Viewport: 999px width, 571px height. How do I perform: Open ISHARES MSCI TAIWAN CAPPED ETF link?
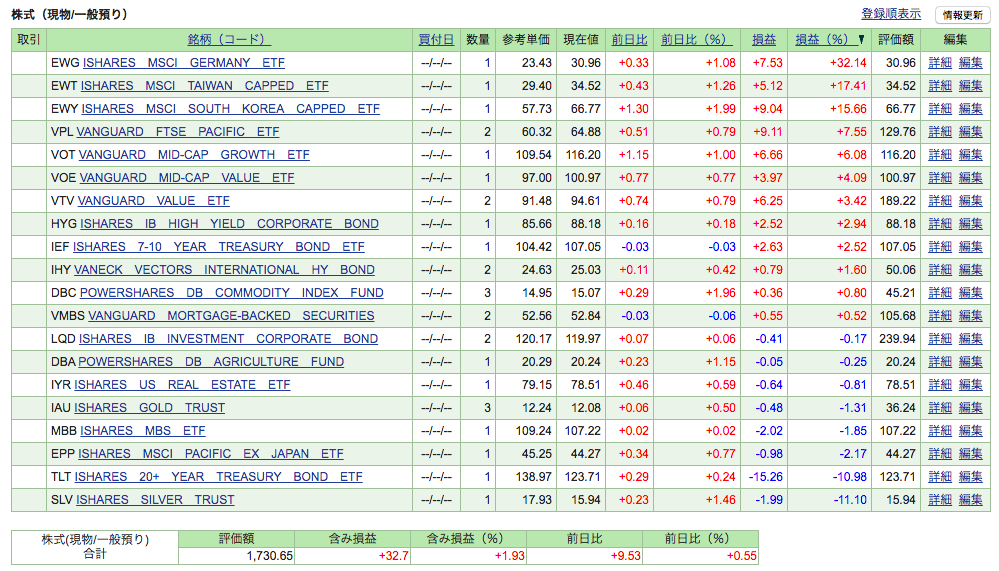(x=205, y=85)
